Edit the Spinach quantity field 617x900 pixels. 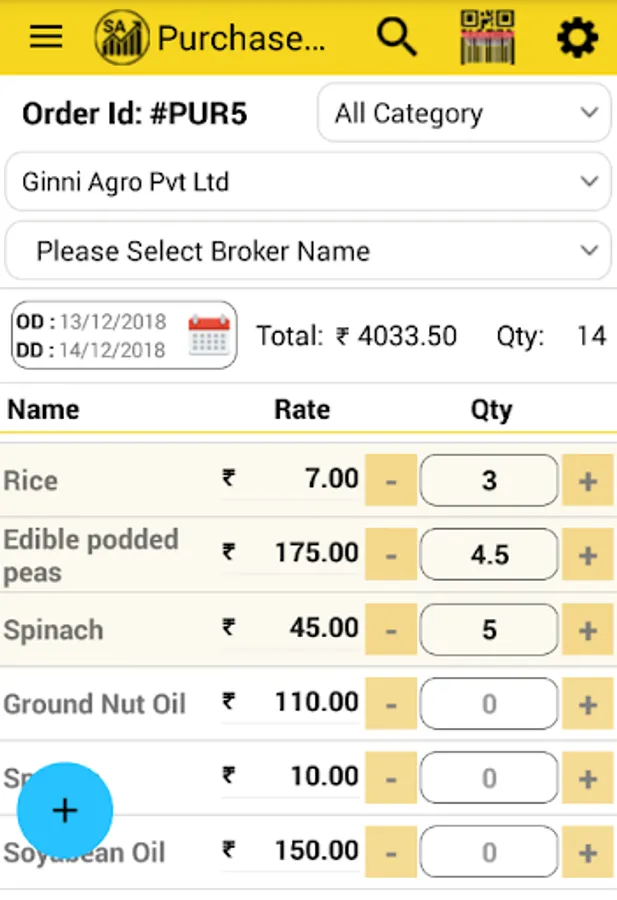click(x=489, y=631)
